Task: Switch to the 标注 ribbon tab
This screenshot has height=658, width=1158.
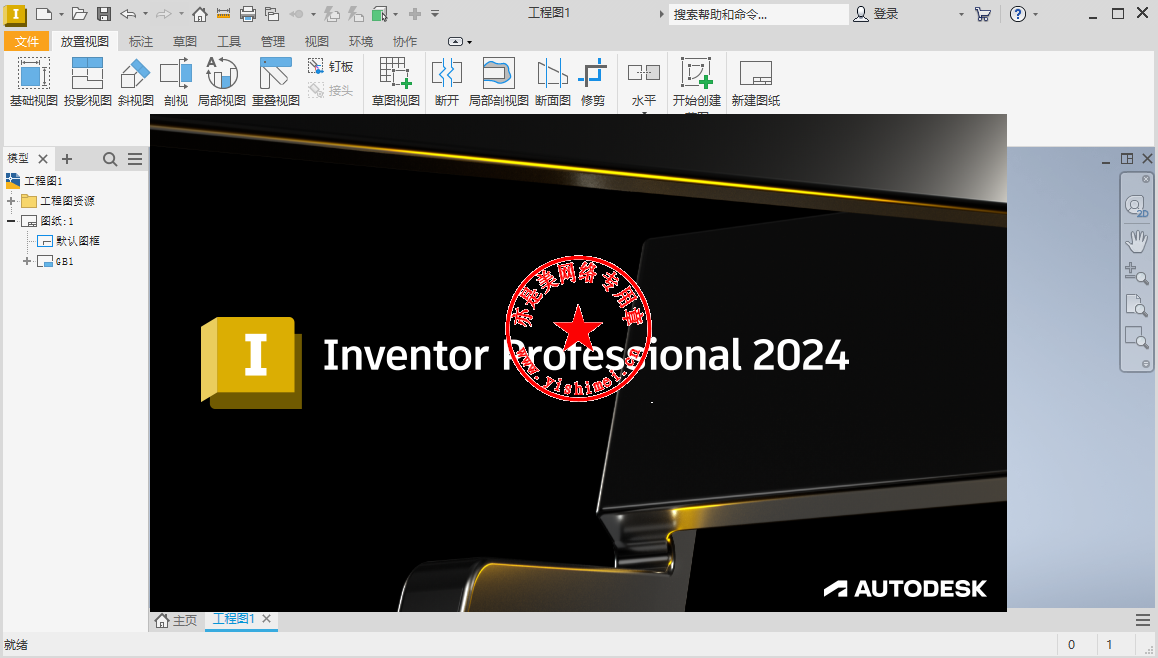Action: pos(140,41)
